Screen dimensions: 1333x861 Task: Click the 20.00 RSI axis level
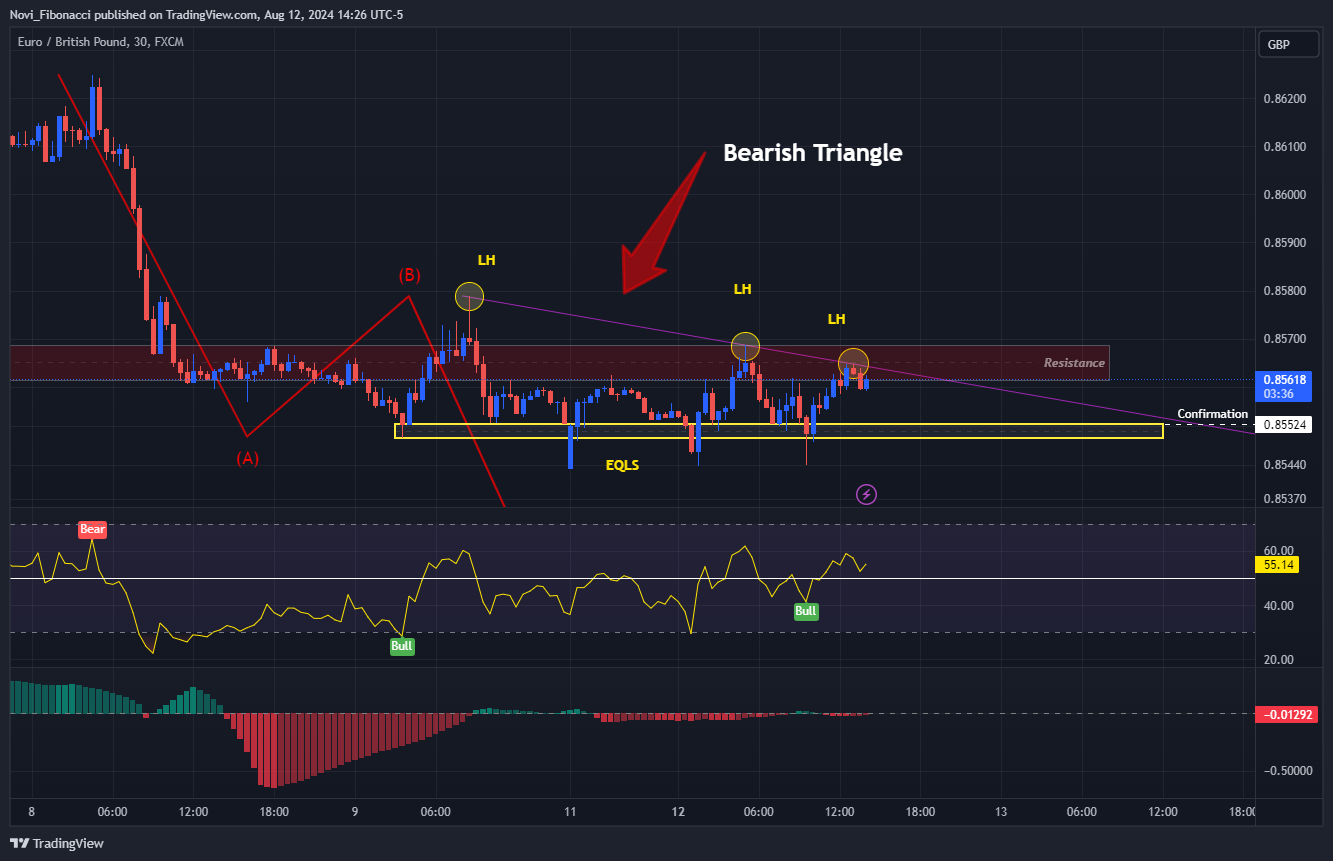(x=1278, y=660)
